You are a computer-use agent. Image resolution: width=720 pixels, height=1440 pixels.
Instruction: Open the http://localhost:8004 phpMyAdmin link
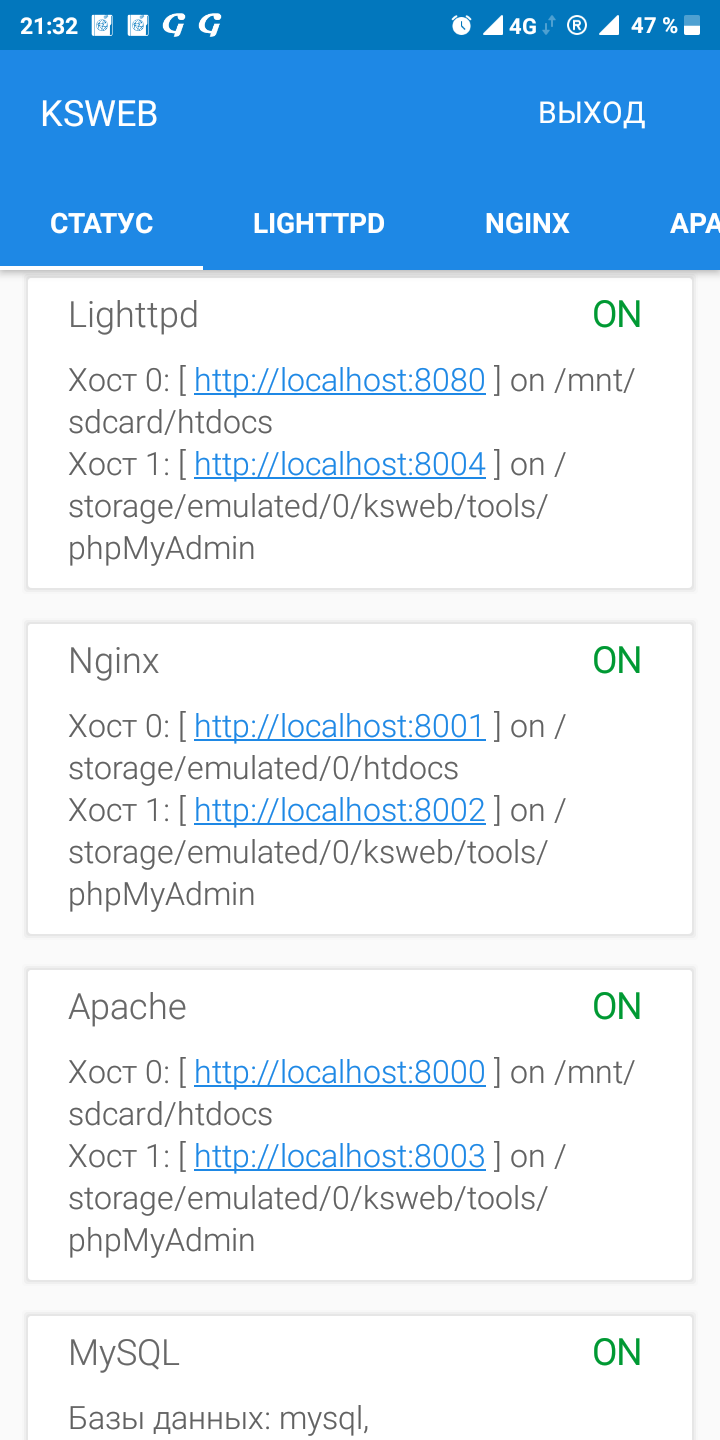tap(339, 464)
